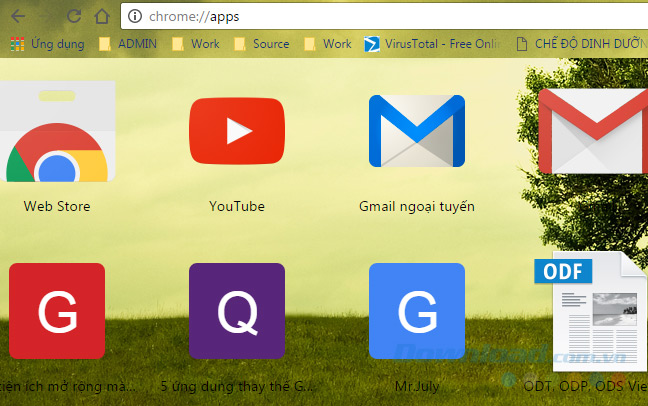Launch the YouTube app
Image resolution: width=648 pixels, height=406 pixels.
pos(237,131)
